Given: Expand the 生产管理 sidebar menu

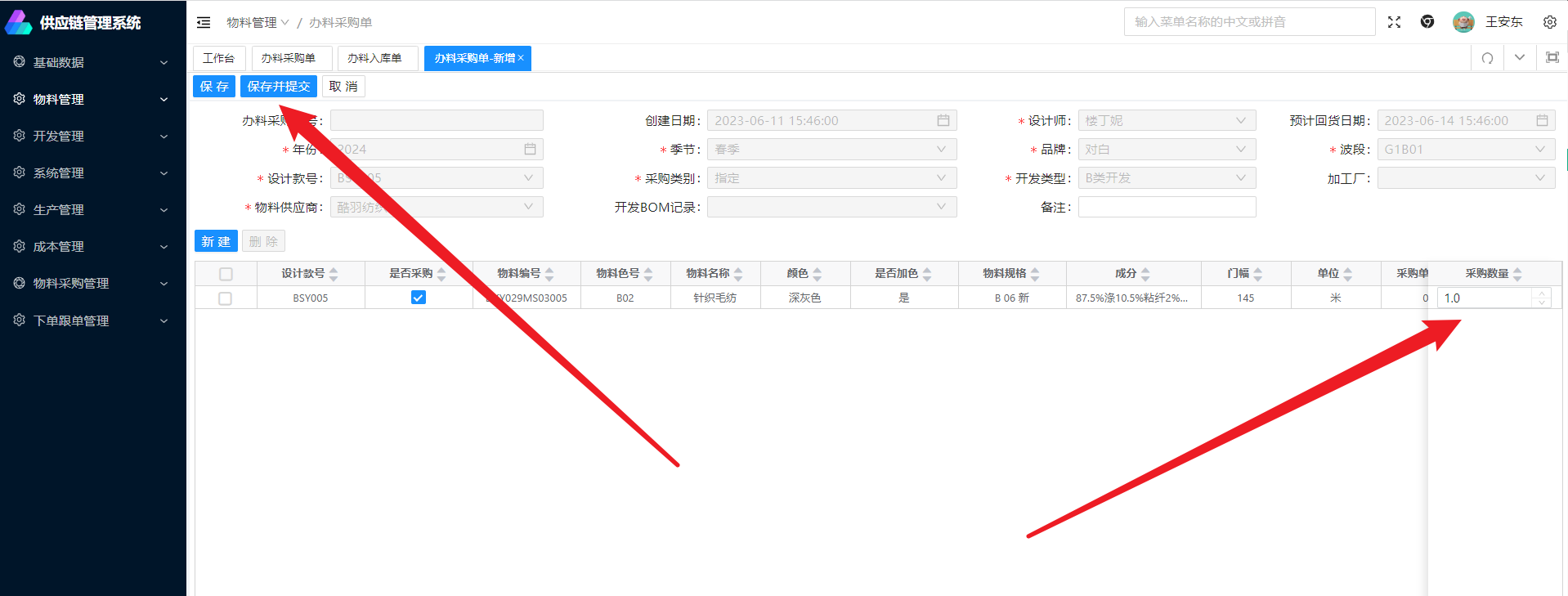Looking at the screenshot, I should (x=92, y=210).
